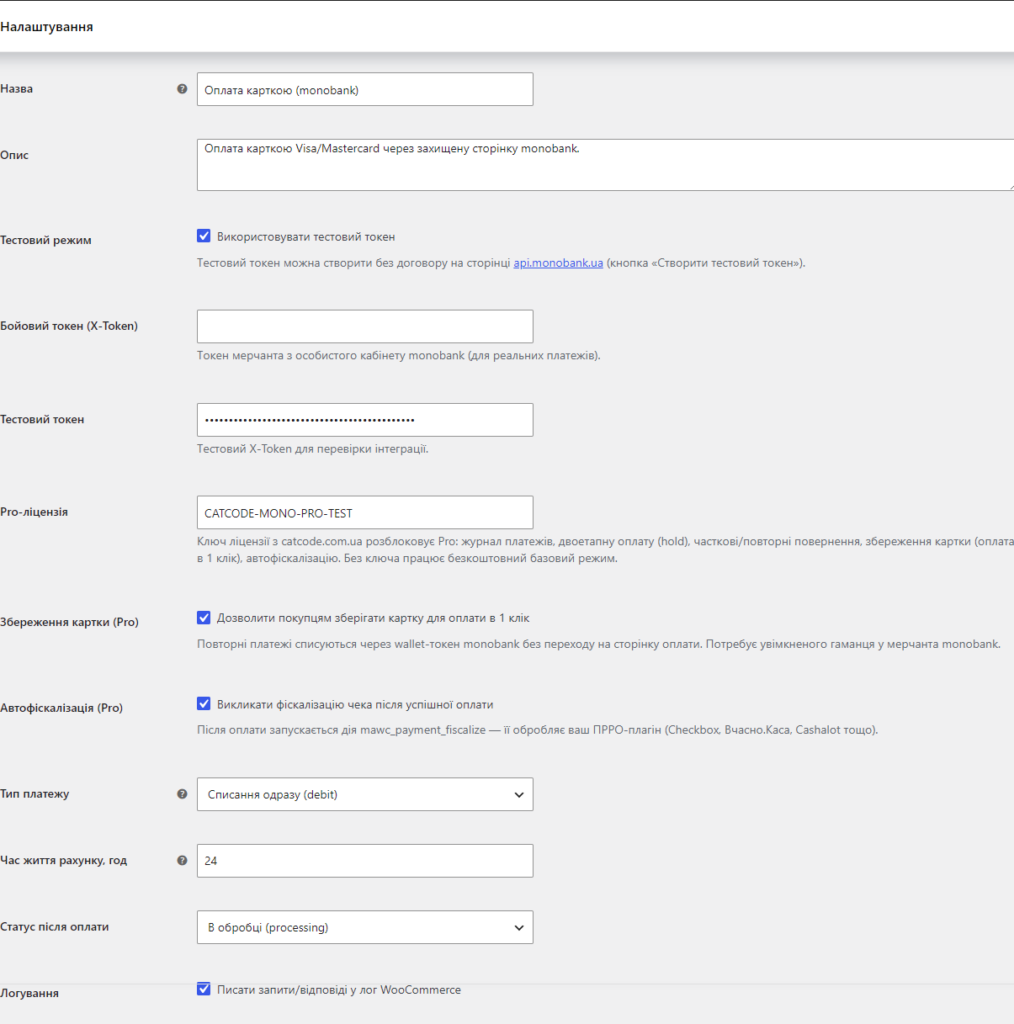Click inside the Опис textarea
This screenshot has width=1014, height=1024.
click(605, 165)
